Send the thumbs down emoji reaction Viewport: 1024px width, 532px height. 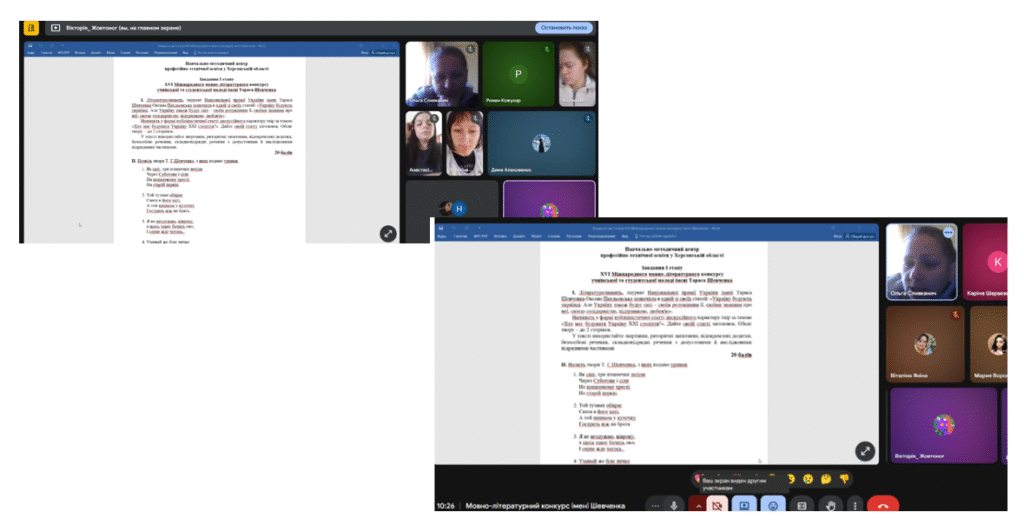coord(843,479)
